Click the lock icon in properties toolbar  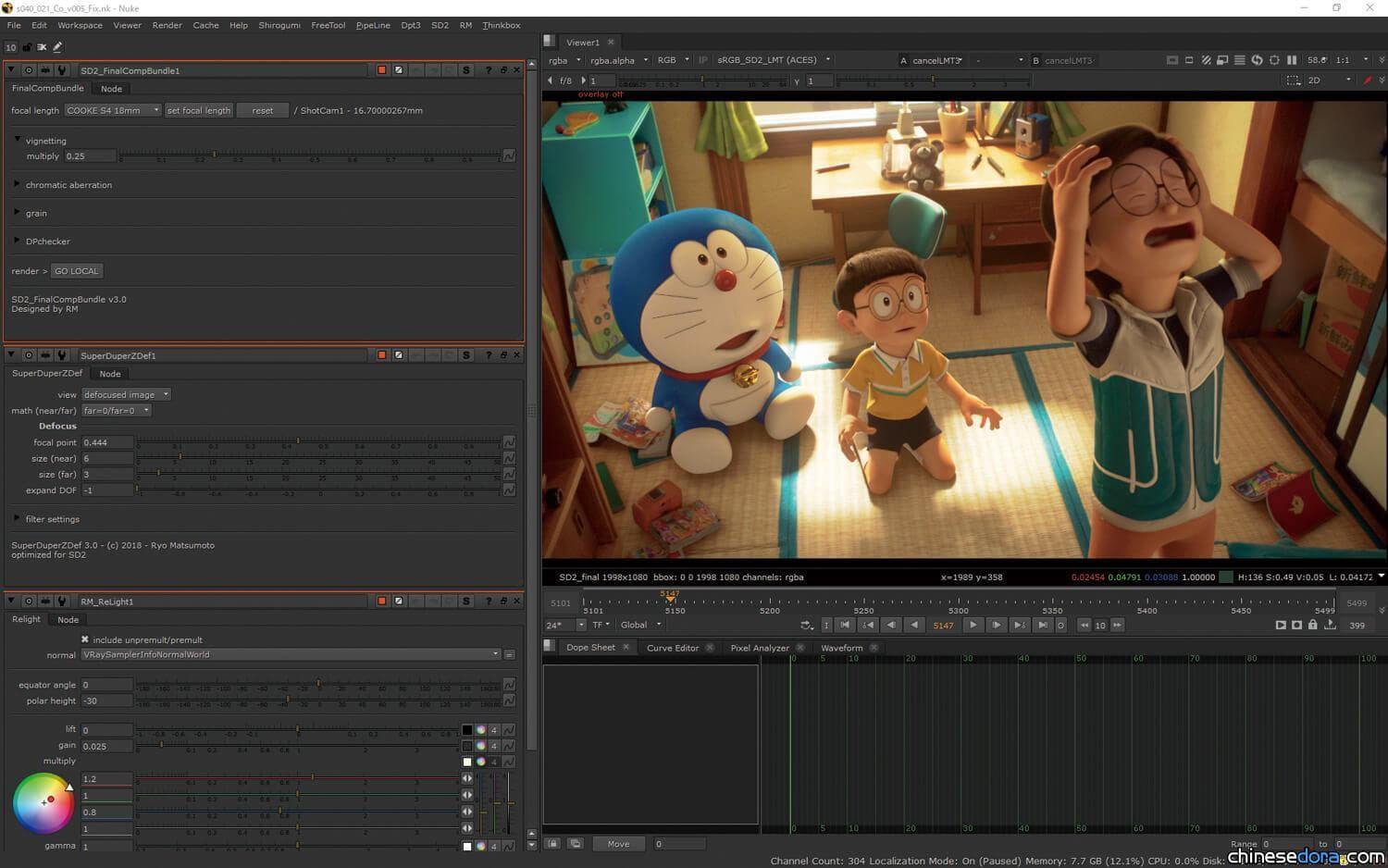point(27,47)
